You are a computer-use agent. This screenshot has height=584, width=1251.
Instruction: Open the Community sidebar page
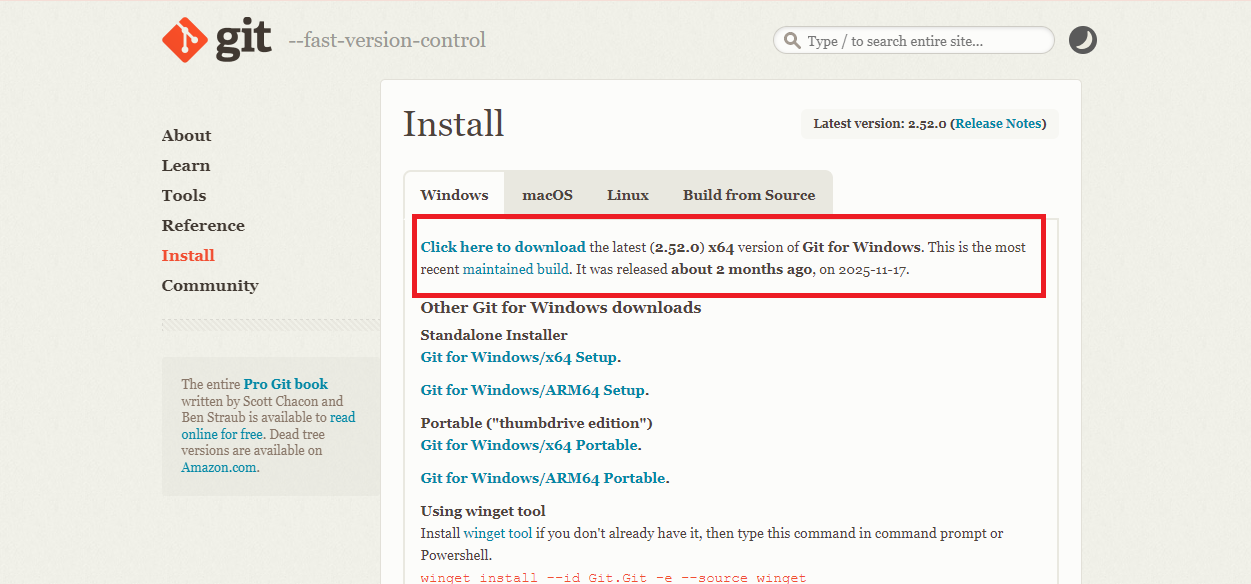[210, 286]
